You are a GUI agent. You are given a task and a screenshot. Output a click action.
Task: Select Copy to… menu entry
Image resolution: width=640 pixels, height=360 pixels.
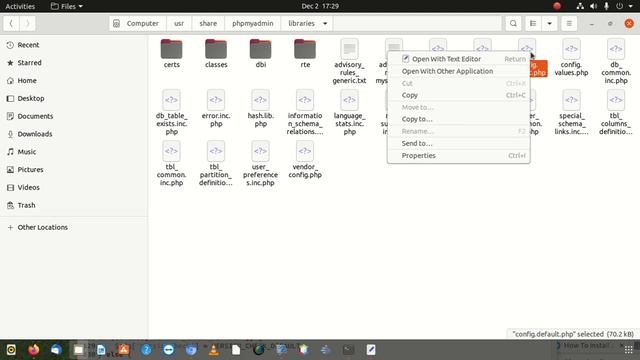coord(459,119)
